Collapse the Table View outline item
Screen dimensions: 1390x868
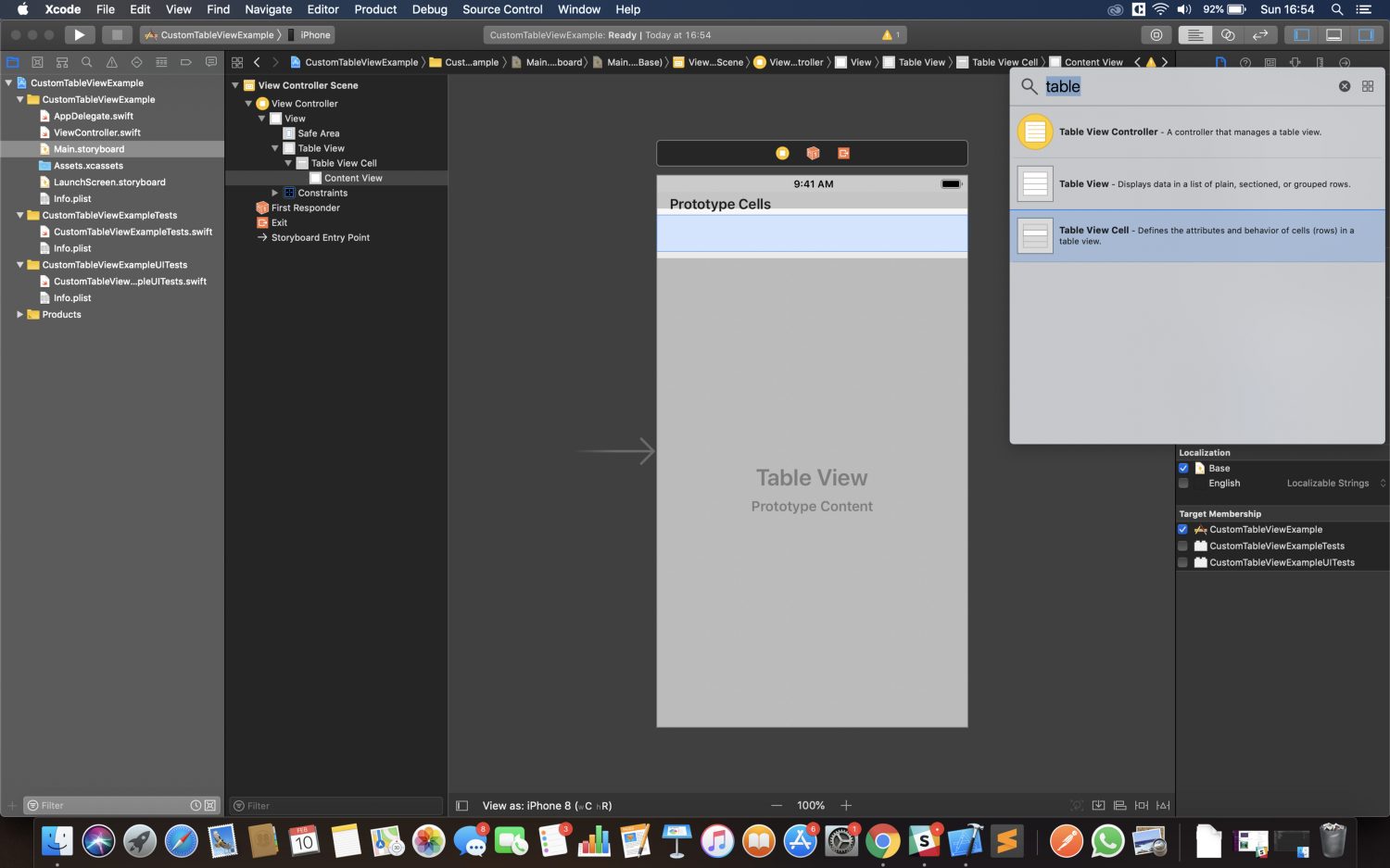[x=275, y=148]
